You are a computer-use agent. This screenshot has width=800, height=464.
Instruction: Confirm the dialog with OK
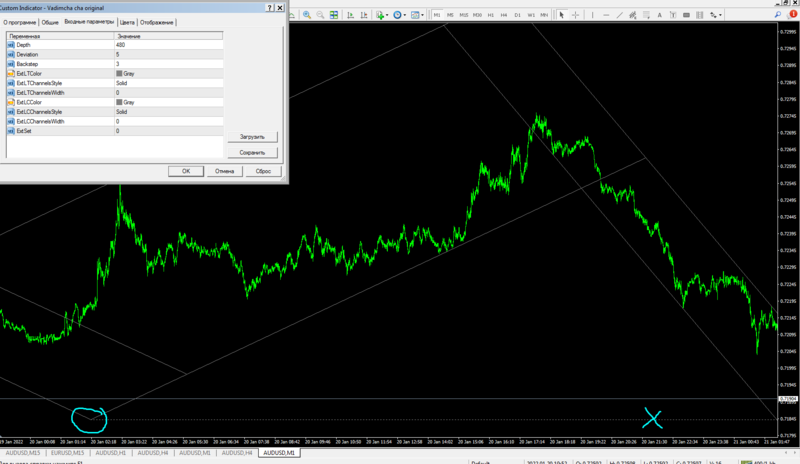pos(186,171)
